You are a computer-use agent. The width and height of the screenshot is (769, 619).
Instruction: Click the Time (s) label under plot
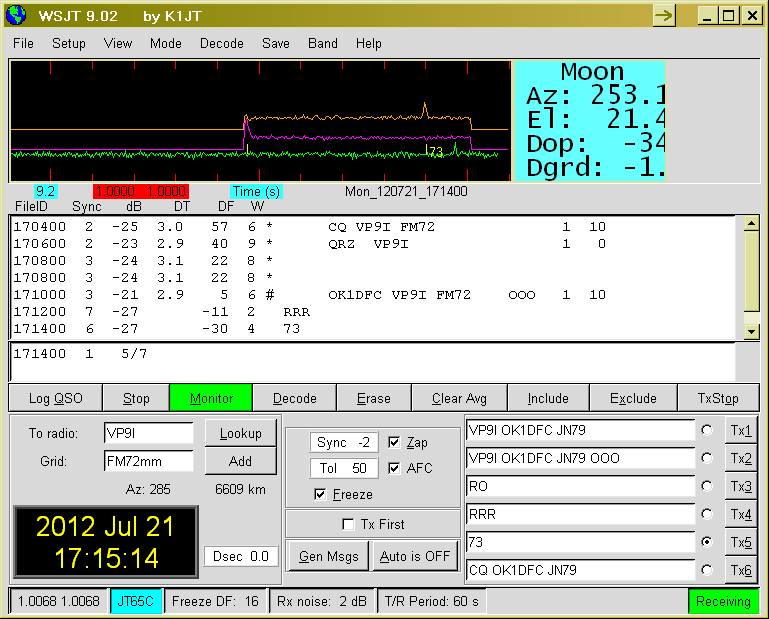click(x=256, y=191)
